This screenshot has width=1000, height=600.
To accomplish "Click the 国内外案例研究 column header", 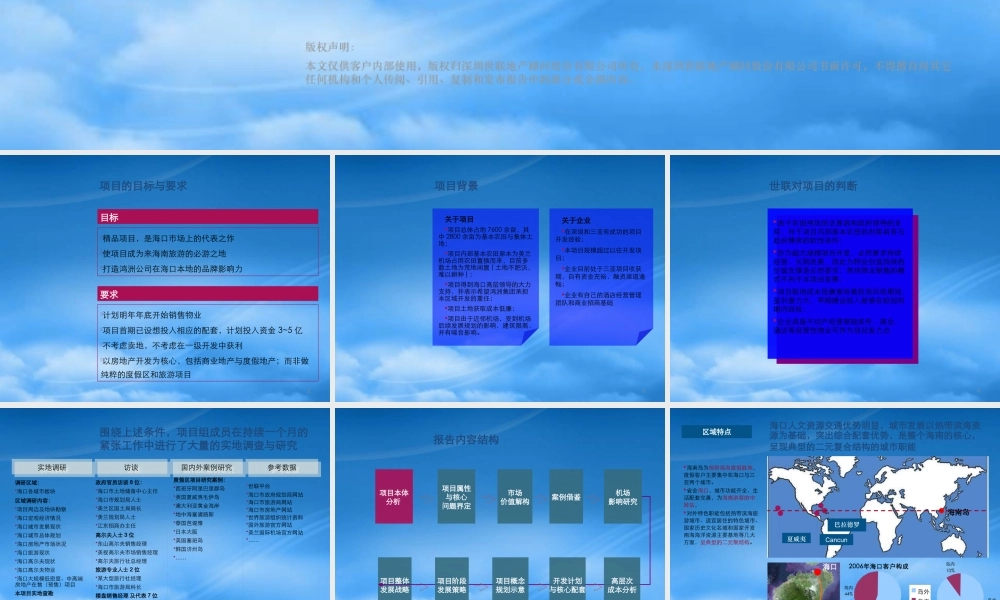I will click(207, 467).
